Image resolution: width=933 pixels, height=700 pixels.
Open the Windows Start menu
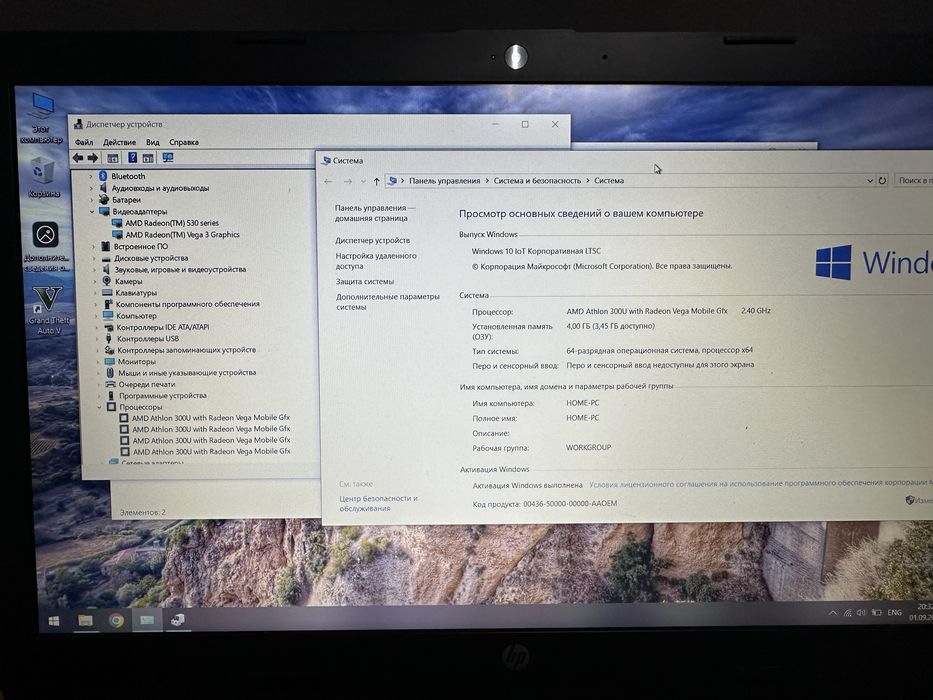pyautogui.click(x=54, y=621)
